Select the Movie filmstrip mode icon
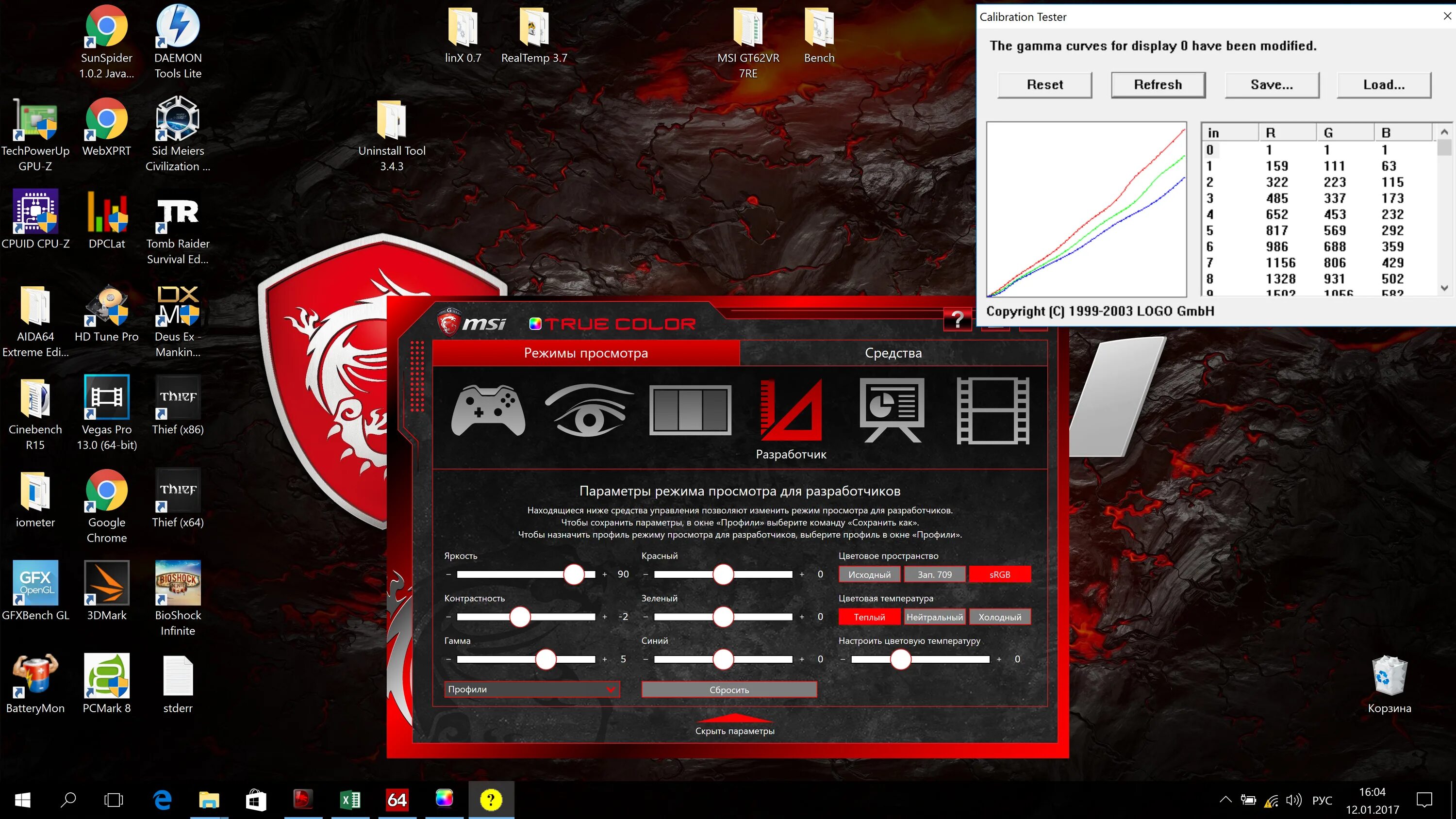Image resolution: width=1456 pixels, height=819 pixels. coord(993,411)
